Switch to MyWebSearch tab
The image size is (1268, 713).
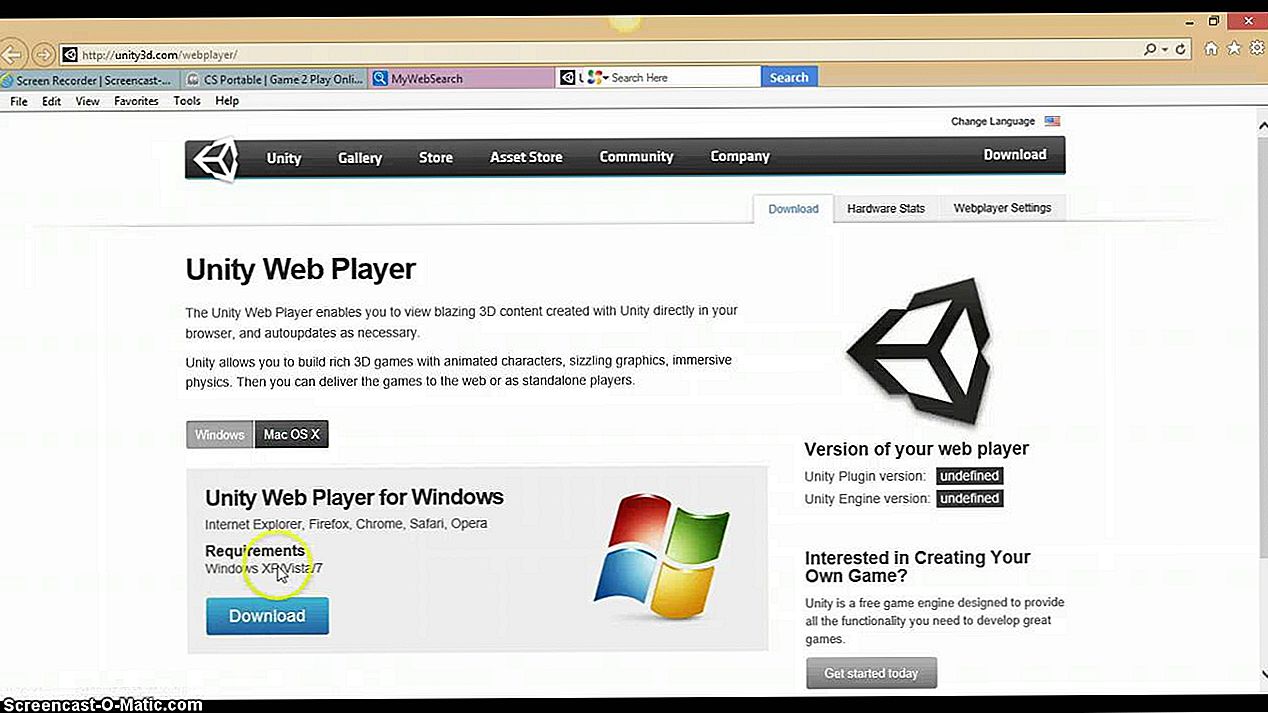[461, 79]
